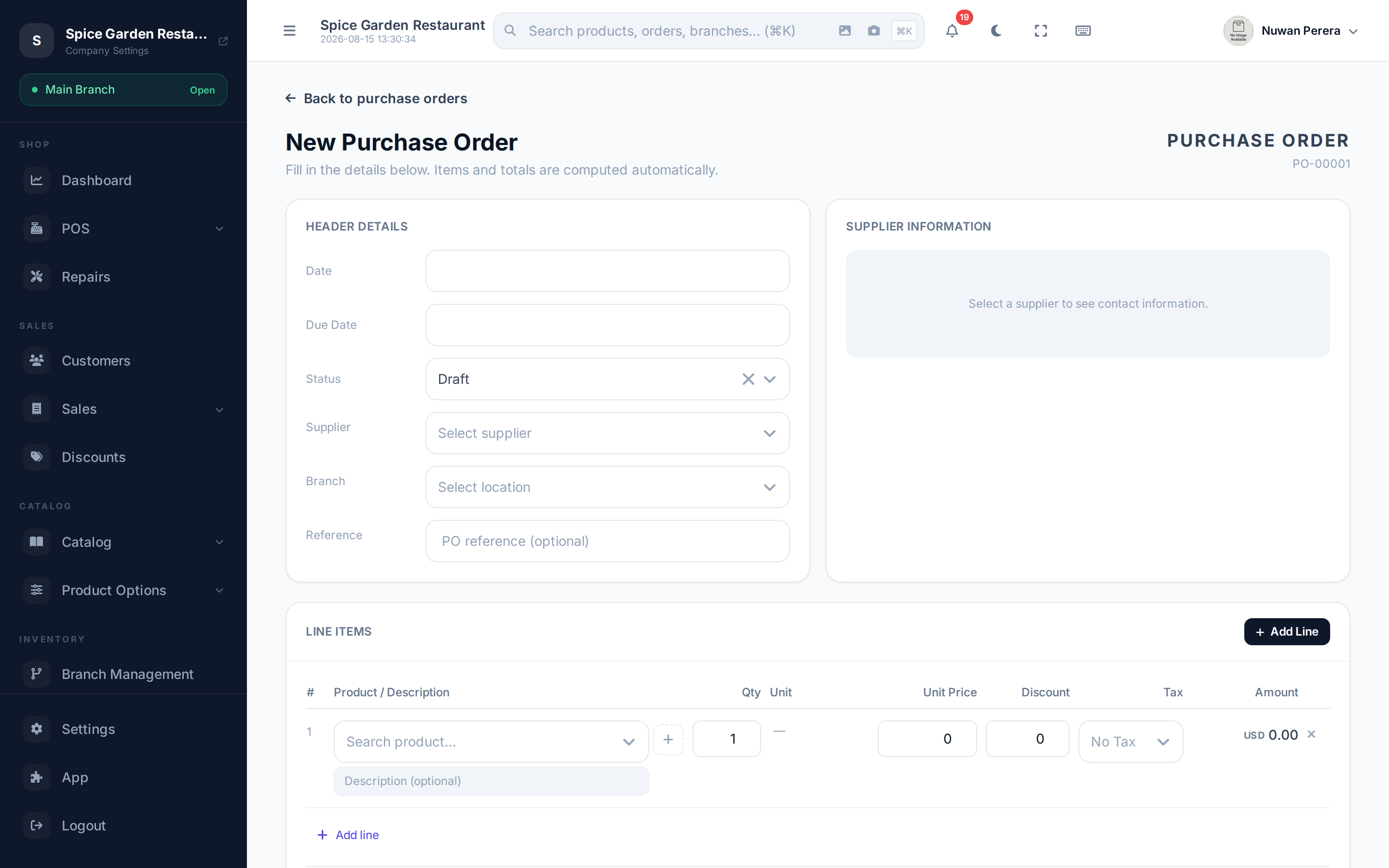Image resolution: width=1389 pixels, height=868 pixels.
Task: Open the notifications bell icon
Action: pyautogui.click(x=952, y=31)
